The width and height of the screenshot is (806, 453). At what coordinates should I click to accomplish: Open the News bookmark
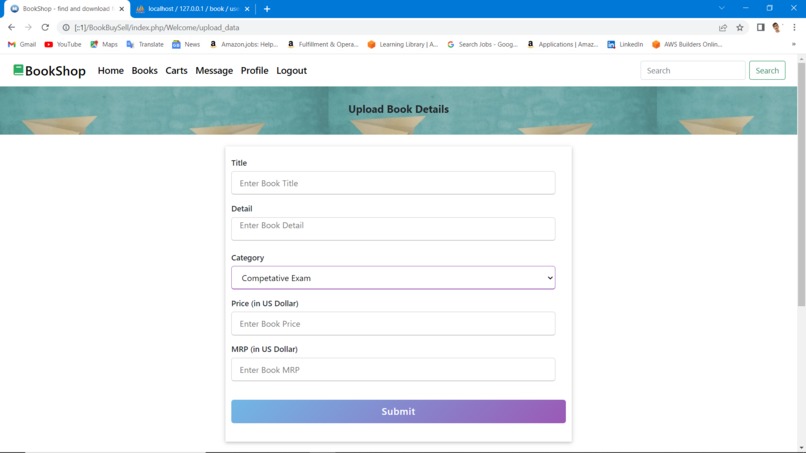186,44
